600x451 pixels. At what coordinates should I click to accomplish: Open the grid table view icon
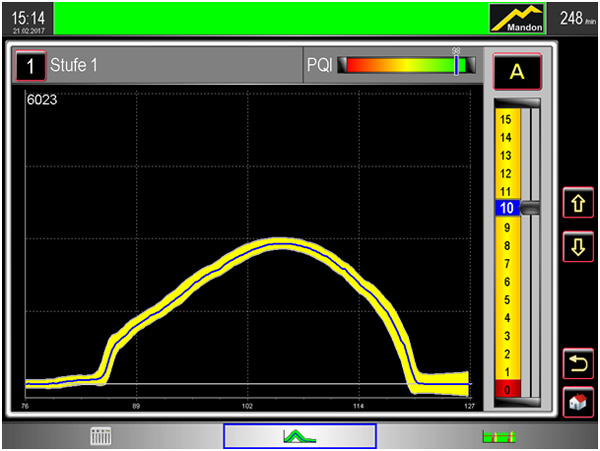coord(100,436)
